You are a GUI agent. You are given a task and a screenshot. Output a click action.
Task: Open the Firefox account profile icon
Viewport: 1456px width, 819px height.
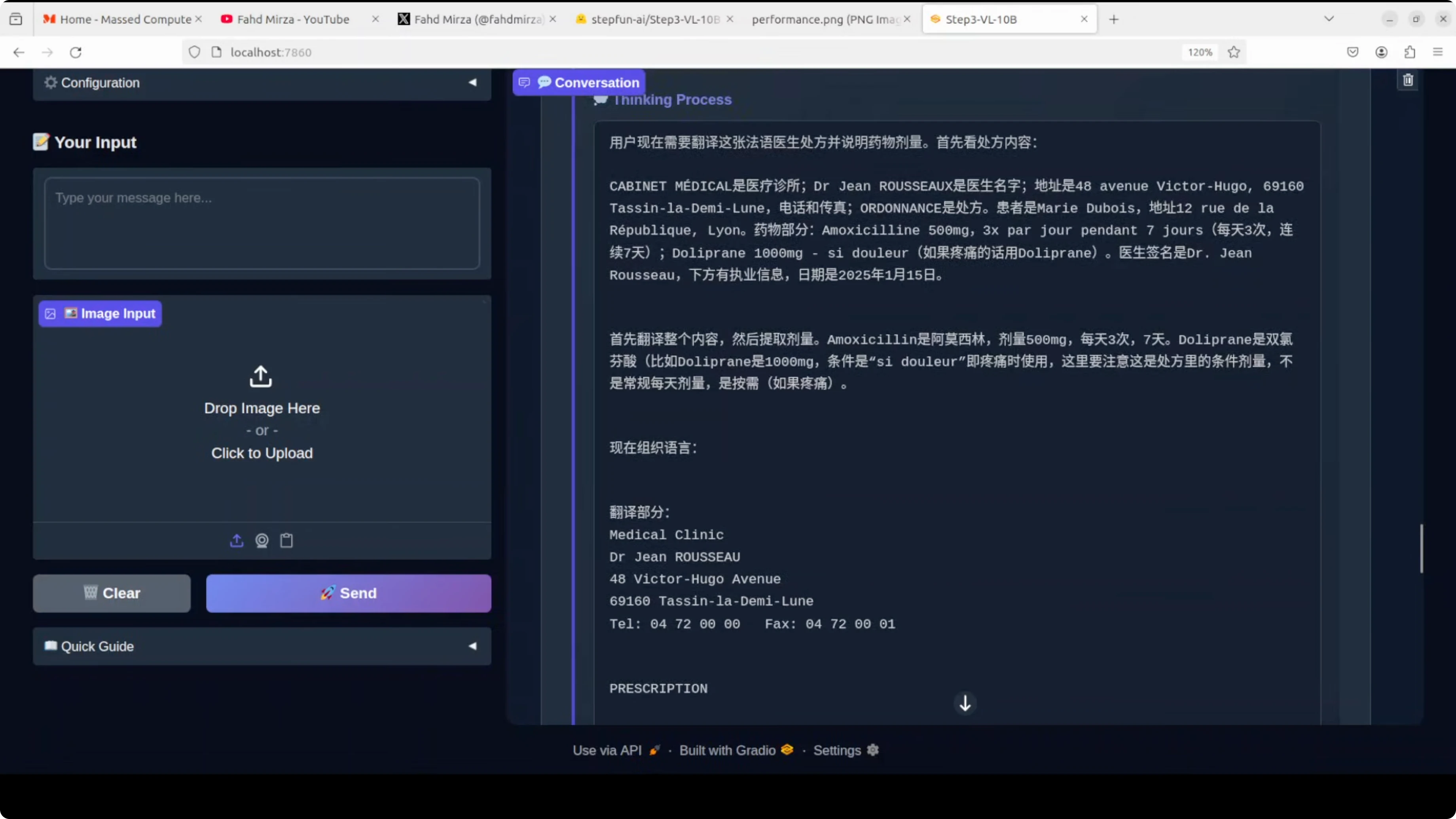click(1381, 52)
